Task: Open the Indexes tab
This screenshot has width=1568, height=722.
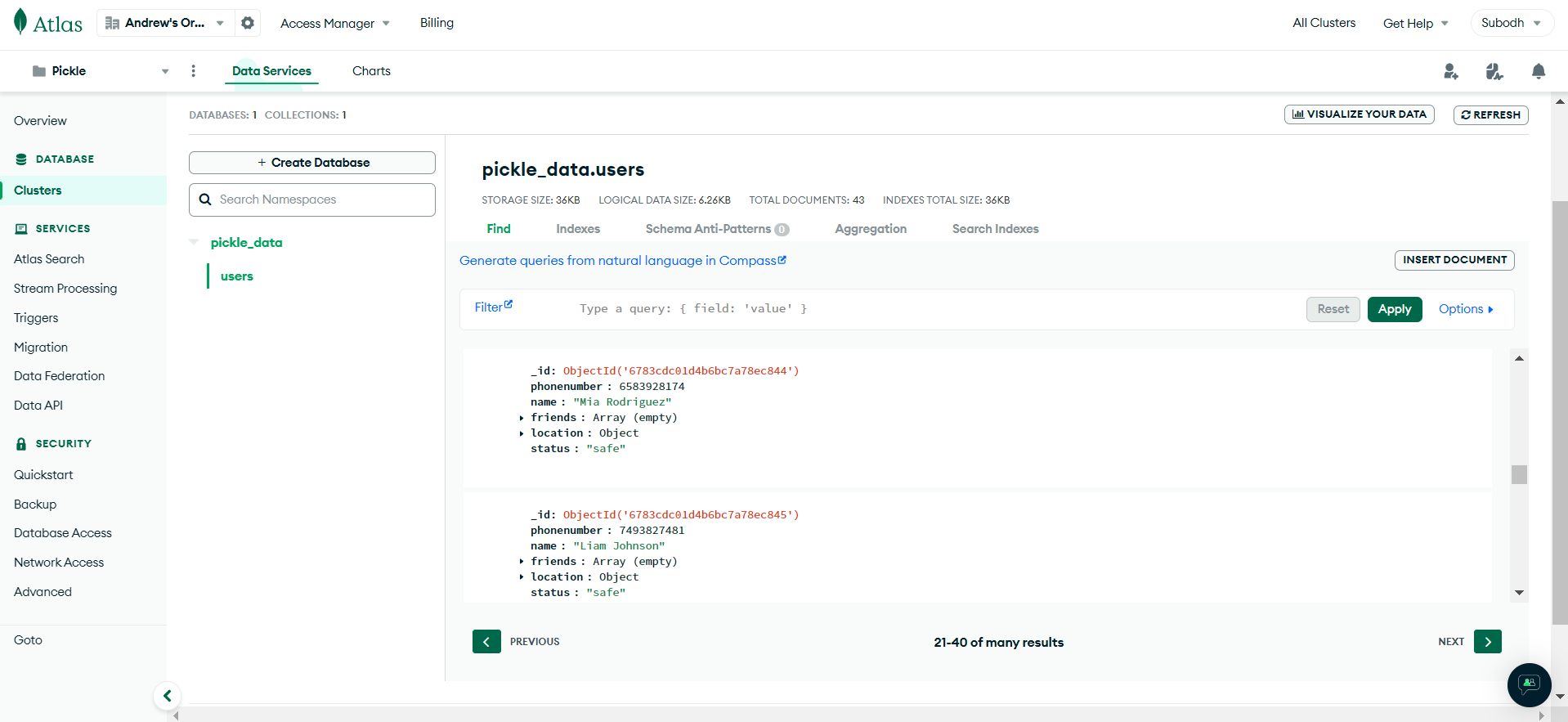Action: click(578, 229)
